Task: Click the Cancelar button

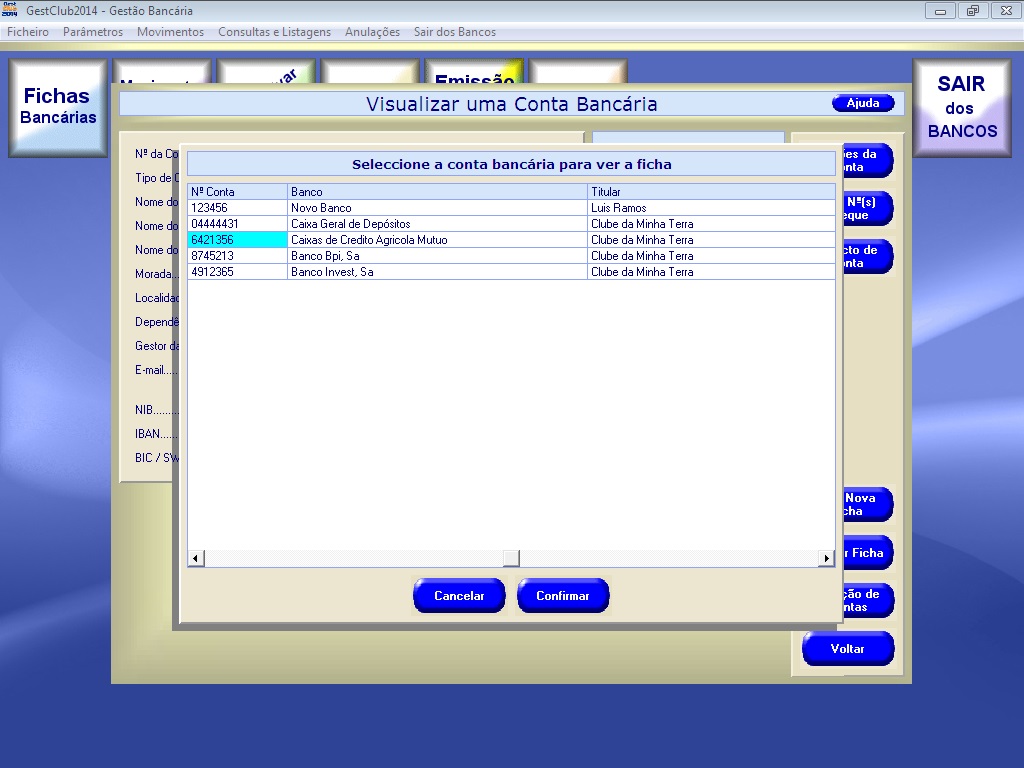Action: point(459,596)
